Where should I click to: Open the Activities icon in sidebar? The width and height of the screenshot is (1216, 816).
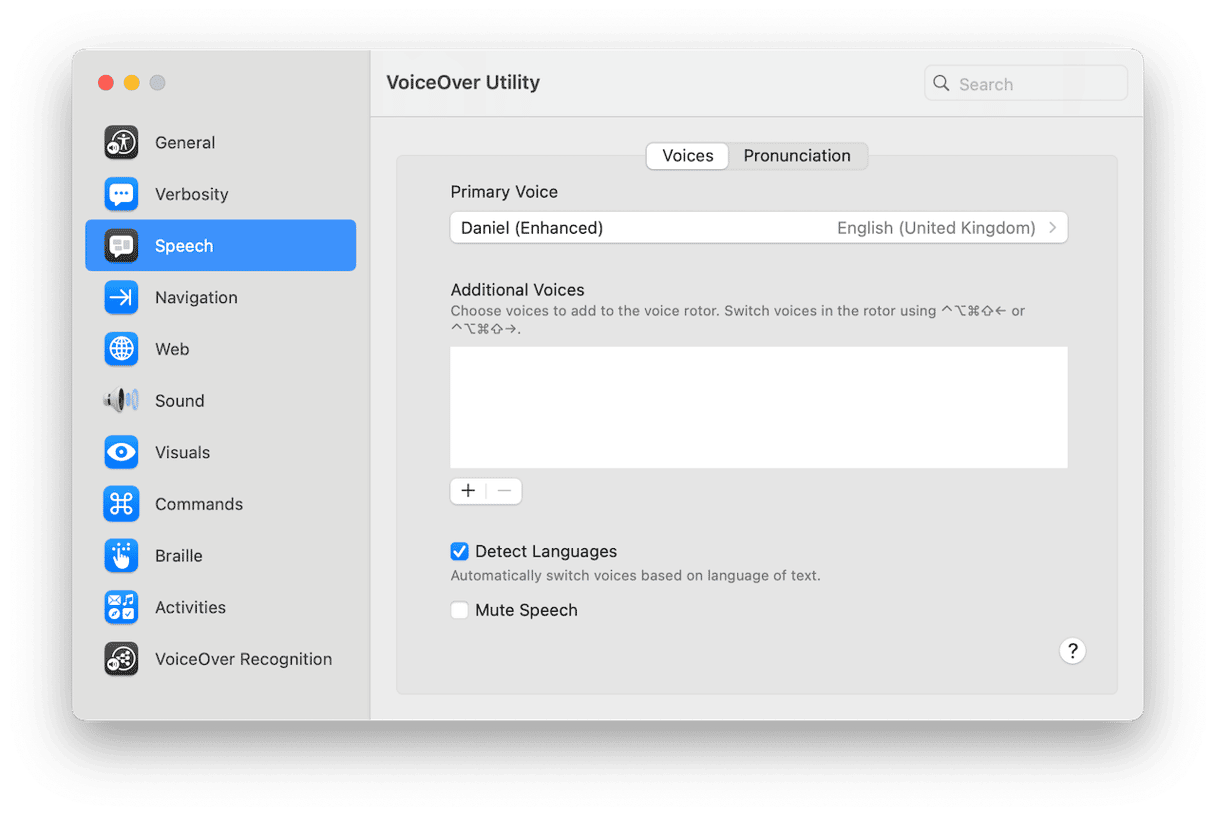(x=121, y=607)
